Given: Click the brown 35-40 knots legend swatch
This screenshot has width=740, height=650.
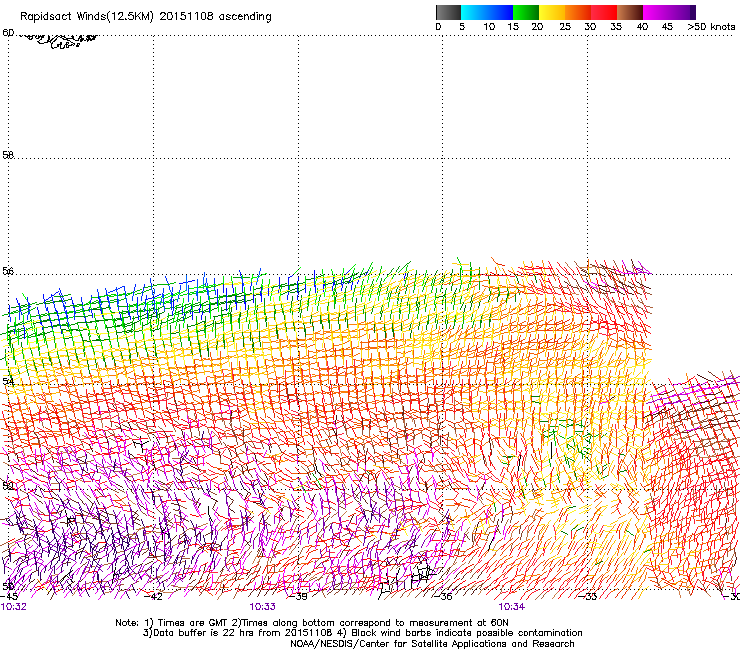Looking at the screenshot, I should tap(630, 12).
